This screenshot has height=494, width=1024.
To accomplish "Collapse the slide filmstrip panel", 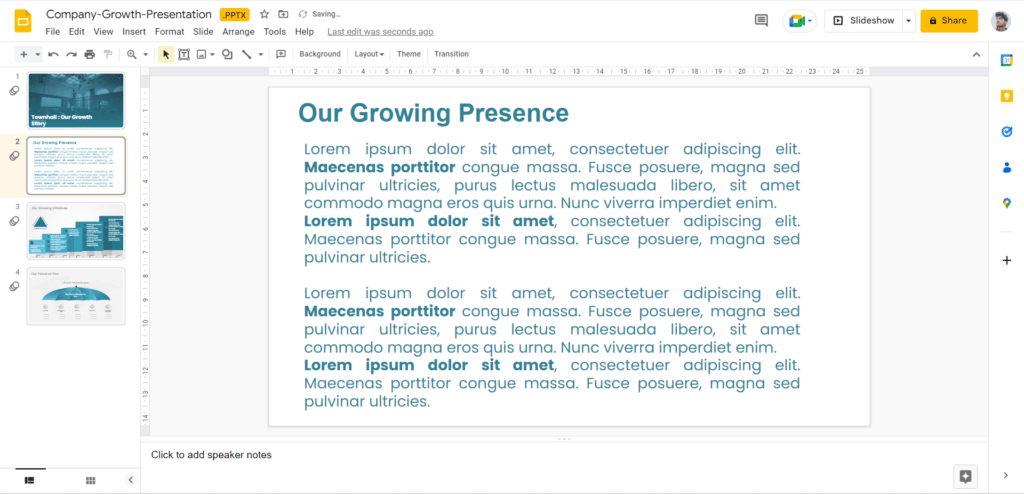I will click(131, 480).
